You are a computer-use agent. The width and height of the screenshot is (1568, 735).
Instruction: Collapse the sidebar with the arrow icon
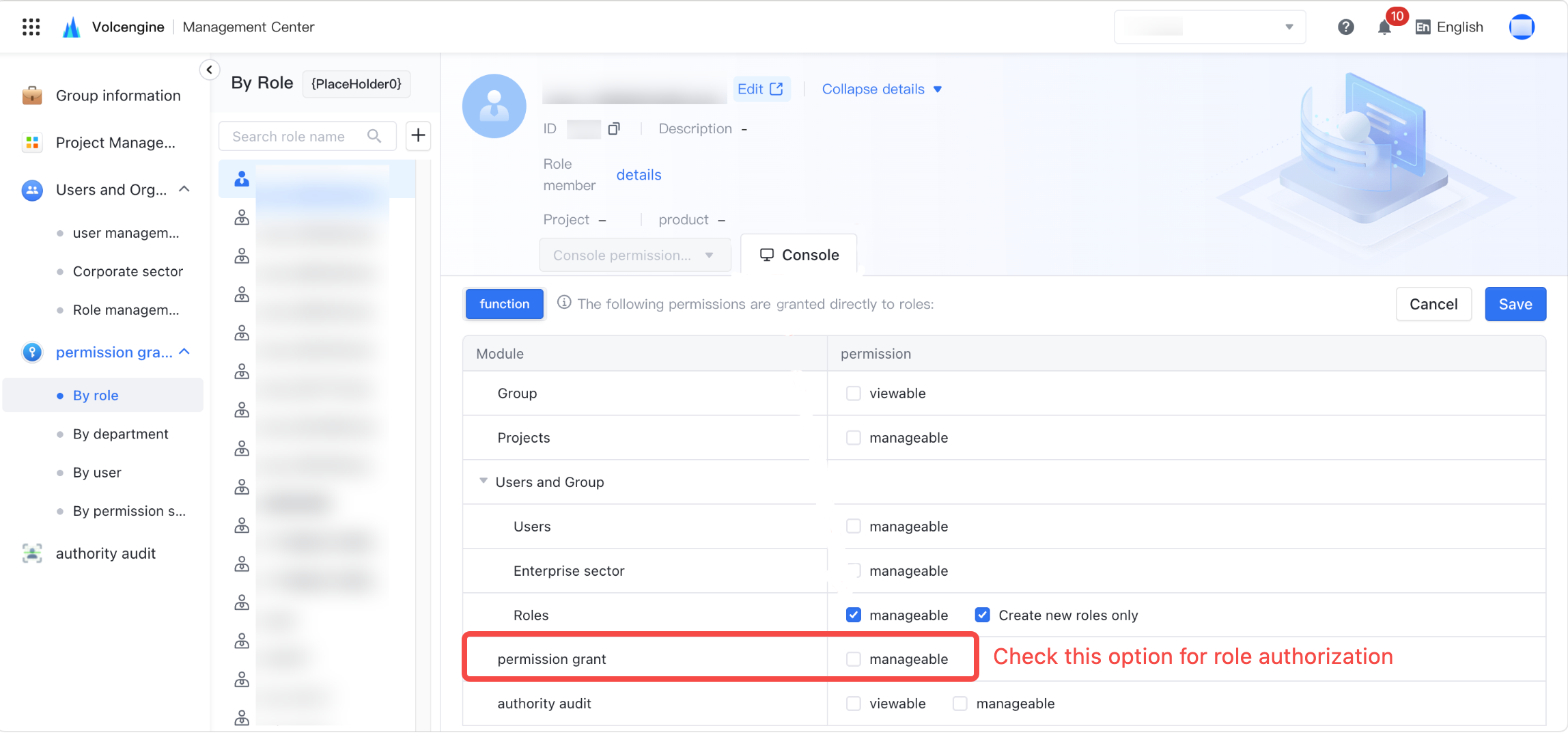coord(210,70)
